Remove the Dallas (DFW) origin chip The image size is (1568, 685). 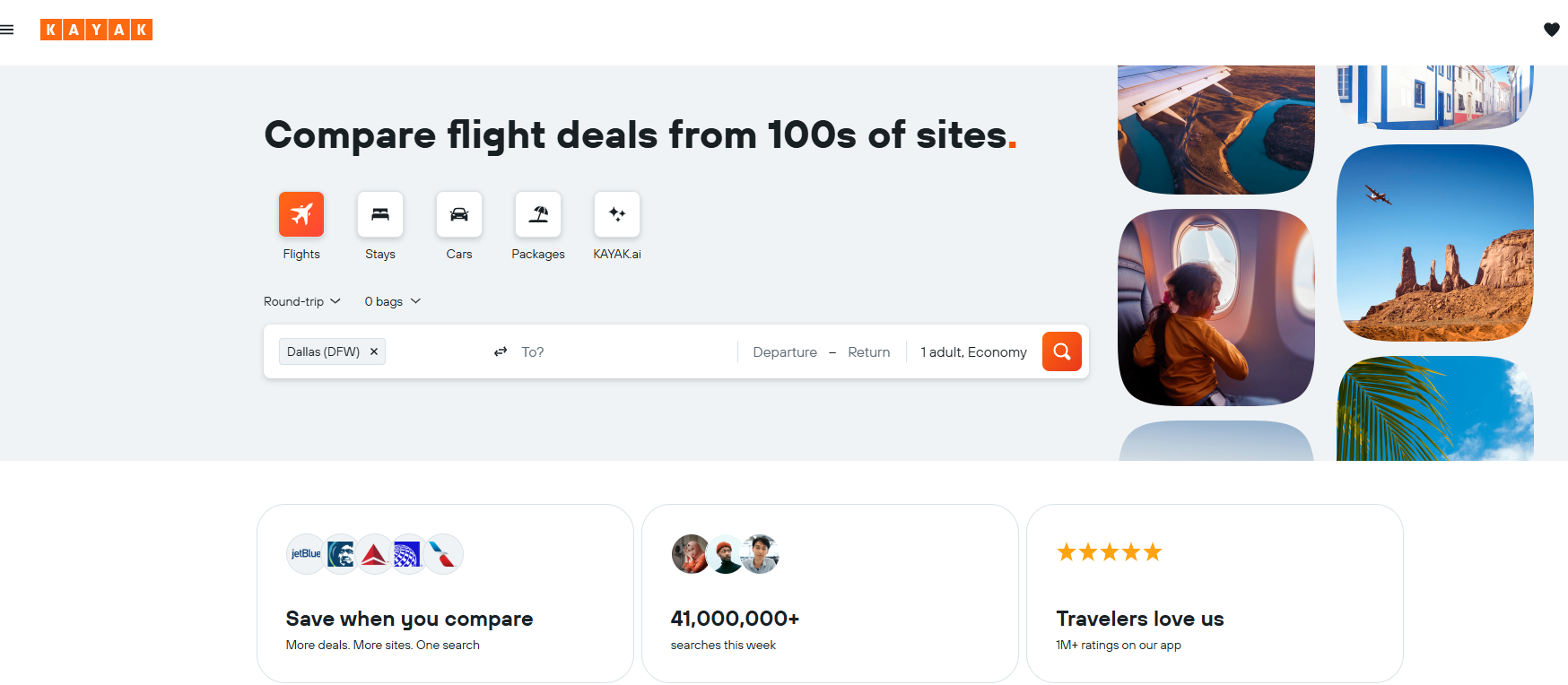pyautogui.click(x=374, y=351)
